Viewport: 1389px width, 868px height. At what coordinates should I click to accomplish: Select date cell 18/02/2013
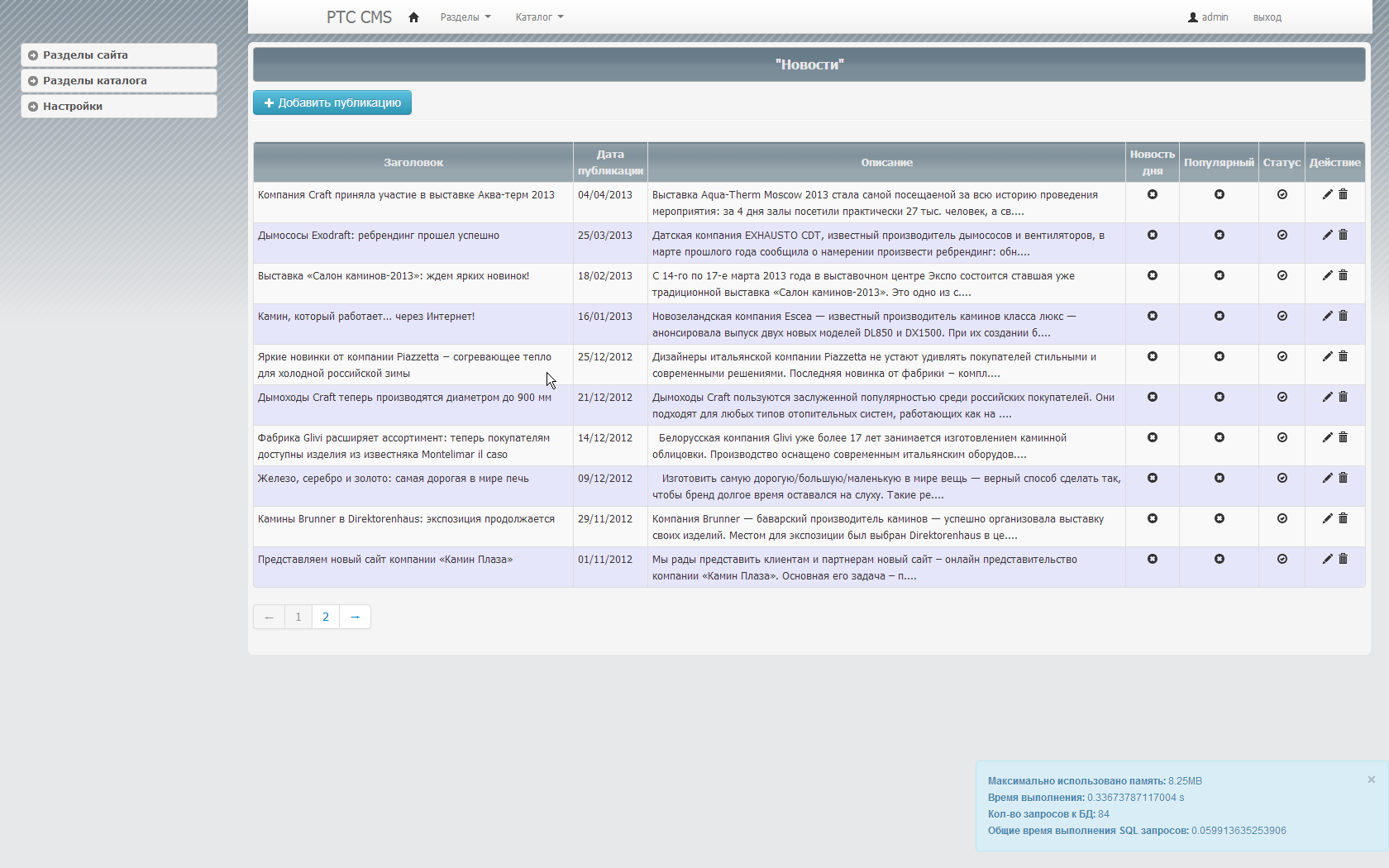click(x=610, y=284)
